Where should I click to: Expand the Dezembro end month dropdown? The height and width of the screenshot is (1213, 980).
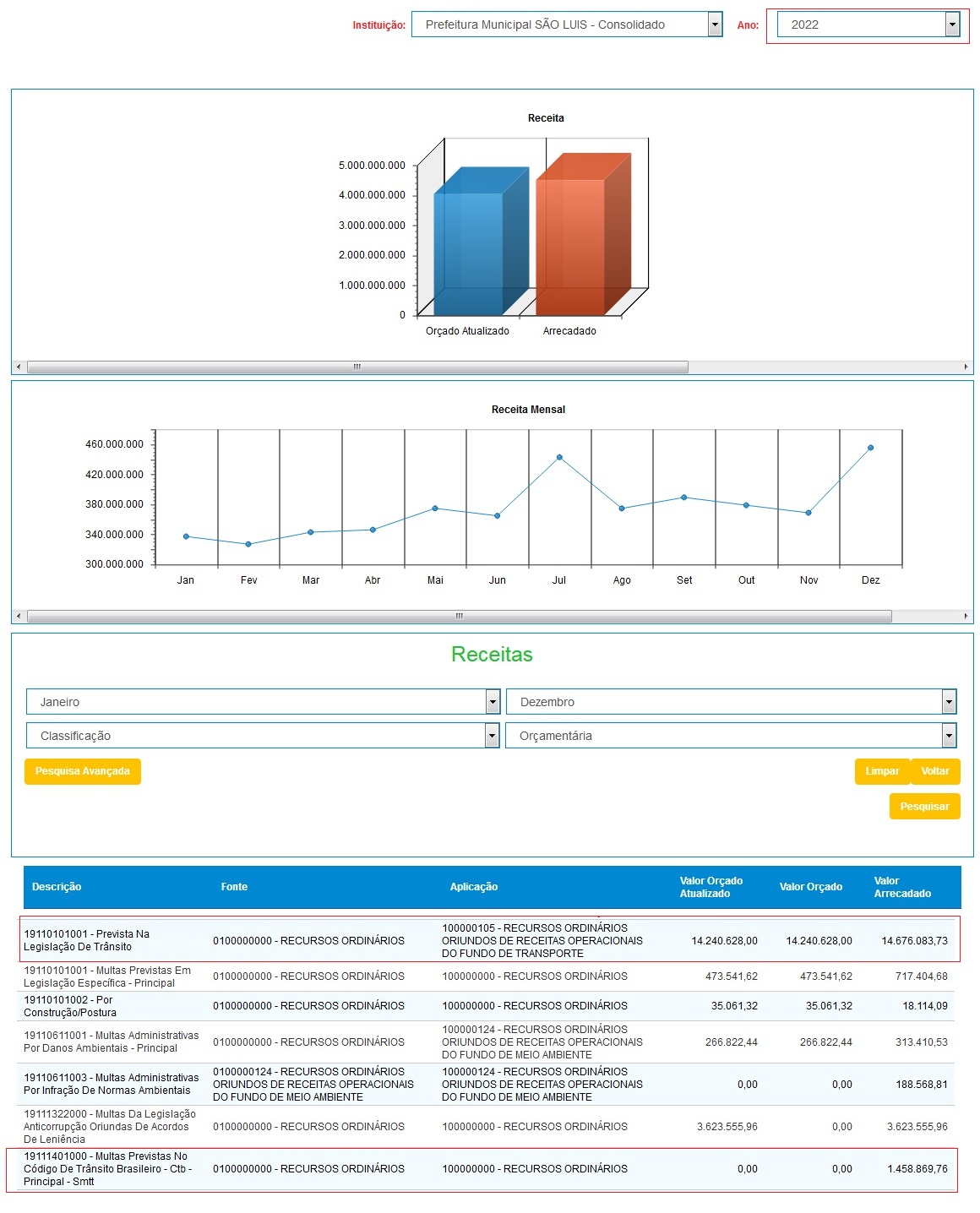tap(731, 702)
